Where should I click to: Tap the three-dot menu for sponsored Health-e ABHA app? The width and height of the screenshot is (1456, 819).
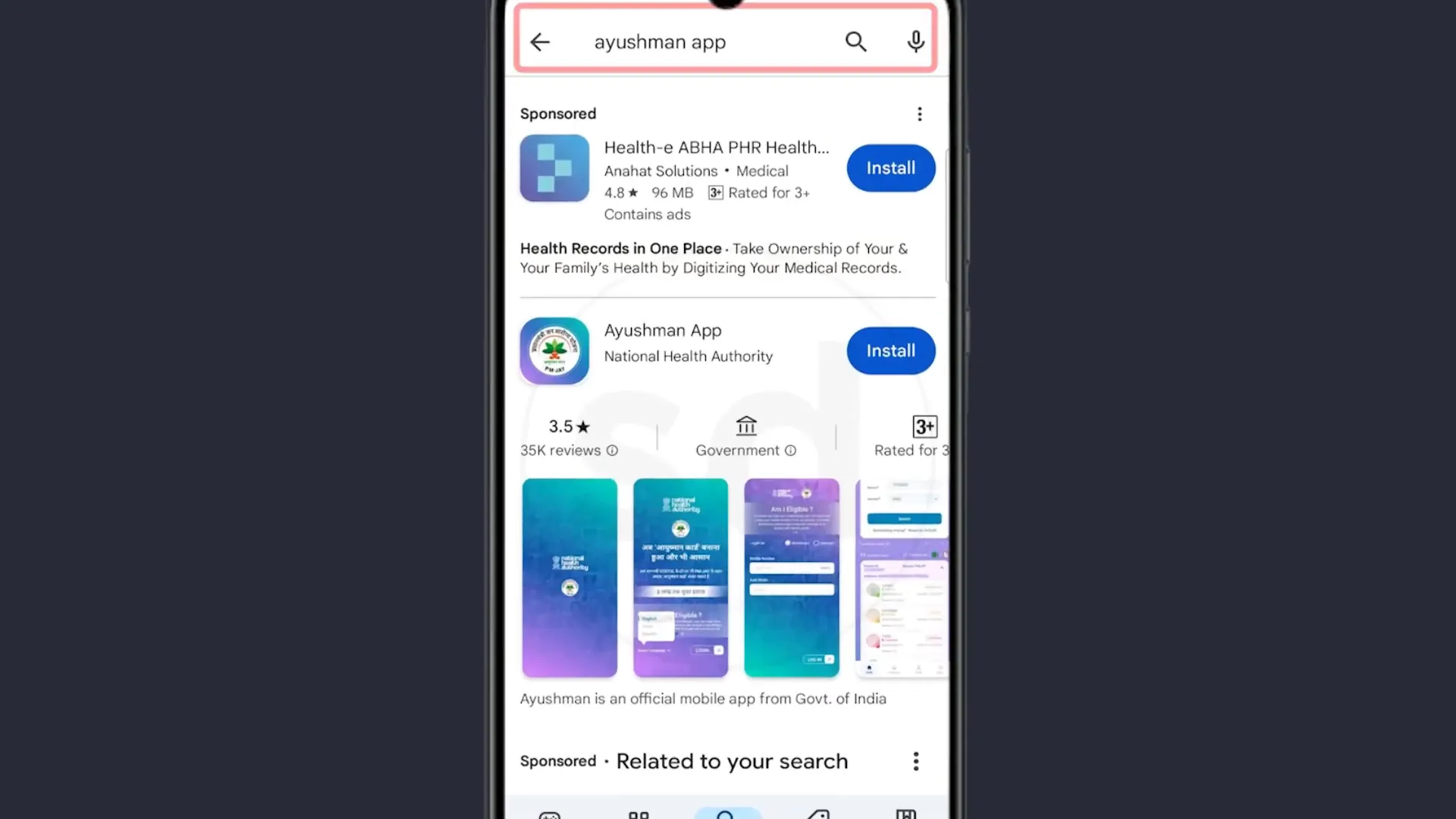click(919, 113)
